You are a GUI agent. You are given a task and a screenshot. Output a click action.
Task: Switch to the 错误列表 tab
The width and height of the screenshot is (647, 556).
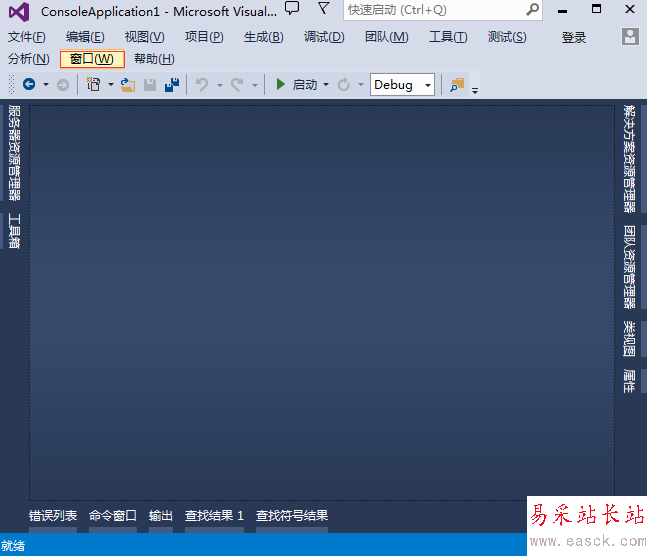click(x=53, y=516)
